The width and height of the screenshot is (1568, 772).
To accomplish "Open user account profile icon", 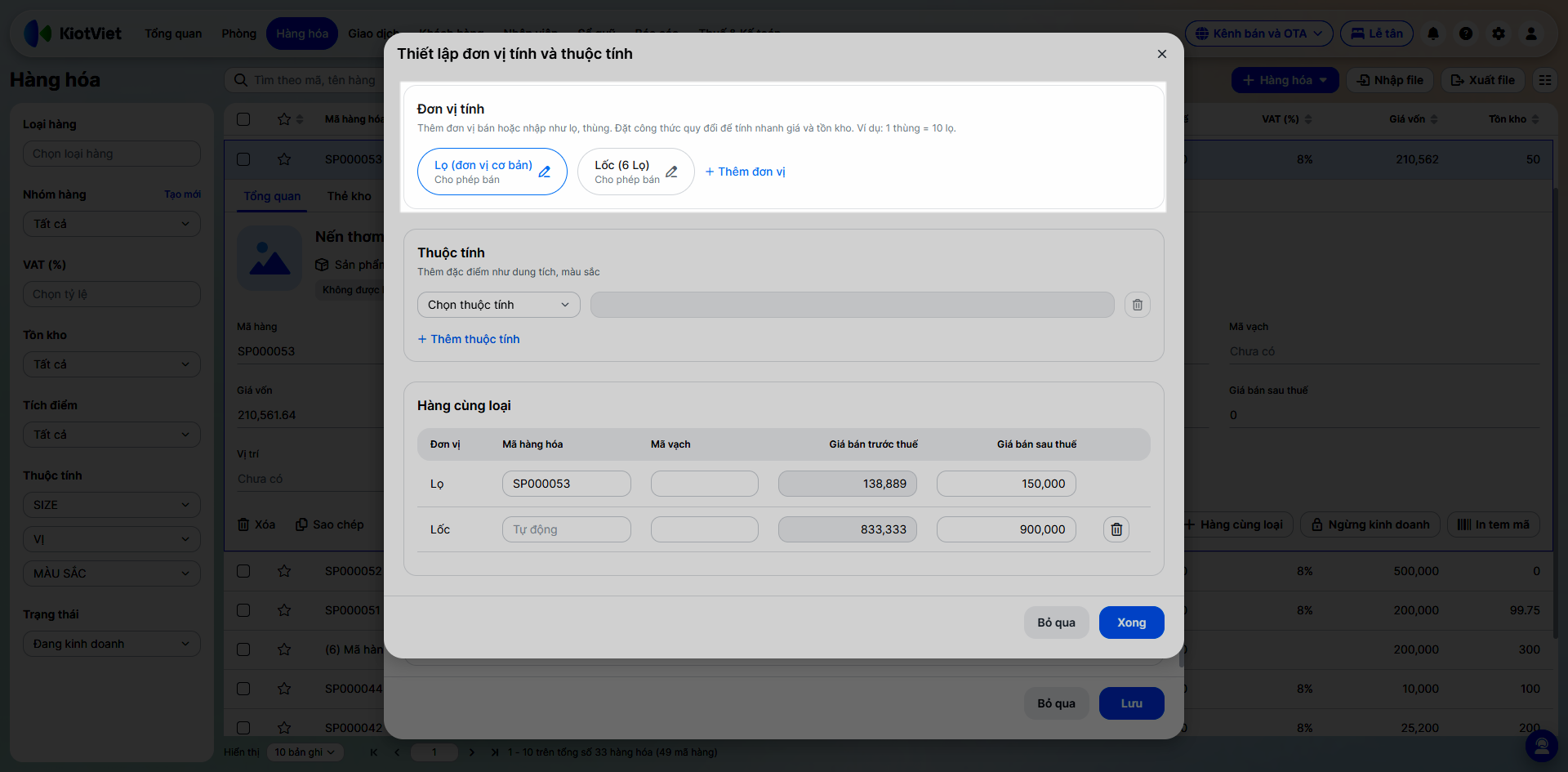I will pyautogui.click(x=1531, y=33).
